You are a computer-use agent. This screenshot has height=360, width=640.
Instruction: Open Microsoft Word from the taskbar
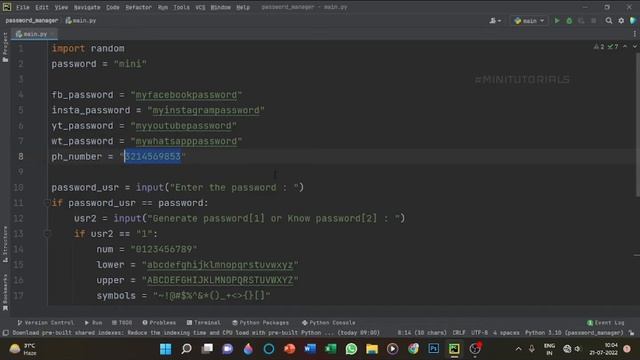click(x=310, y=349)
